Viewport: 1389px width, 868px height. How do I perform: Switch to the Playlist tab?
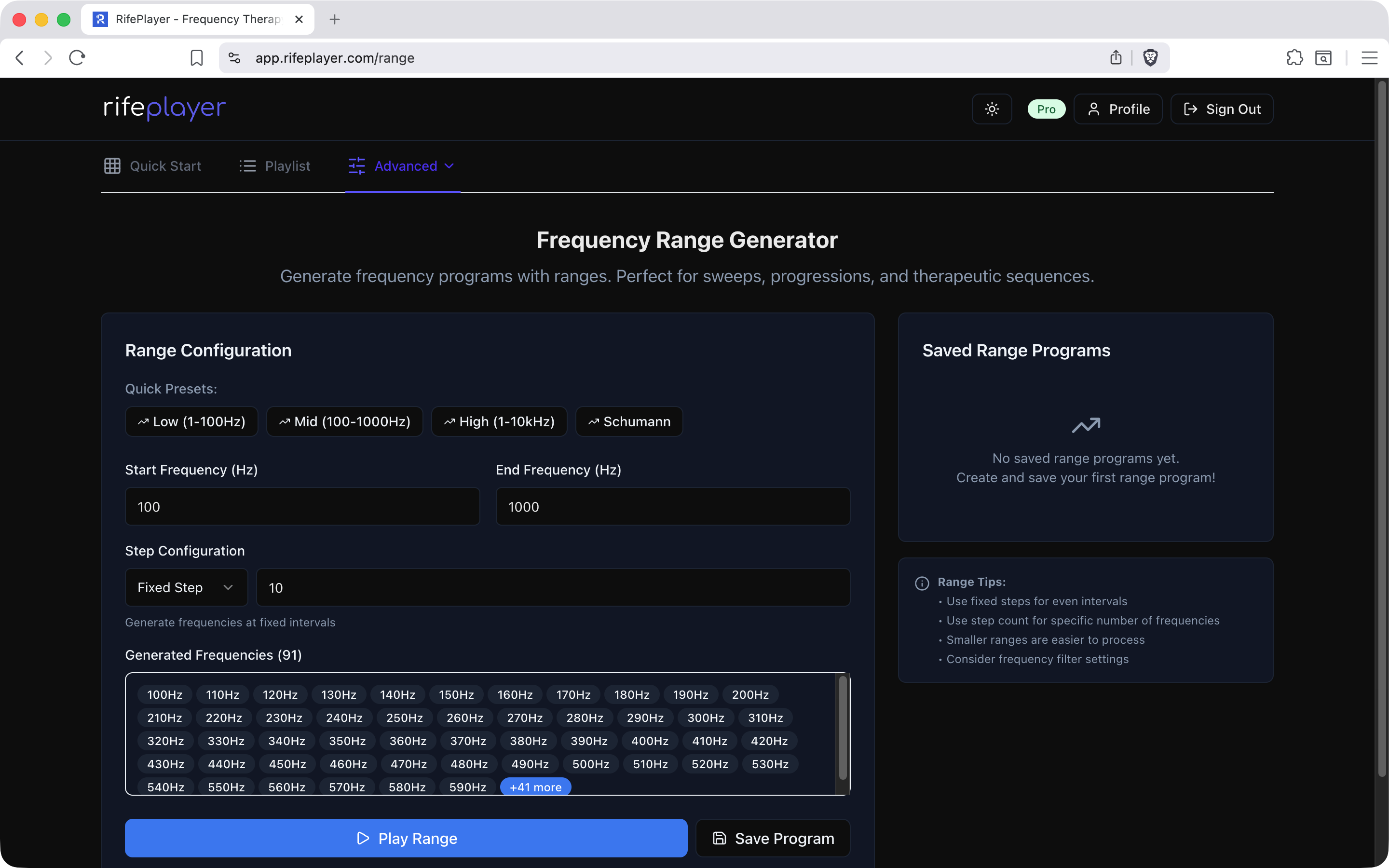275,166
